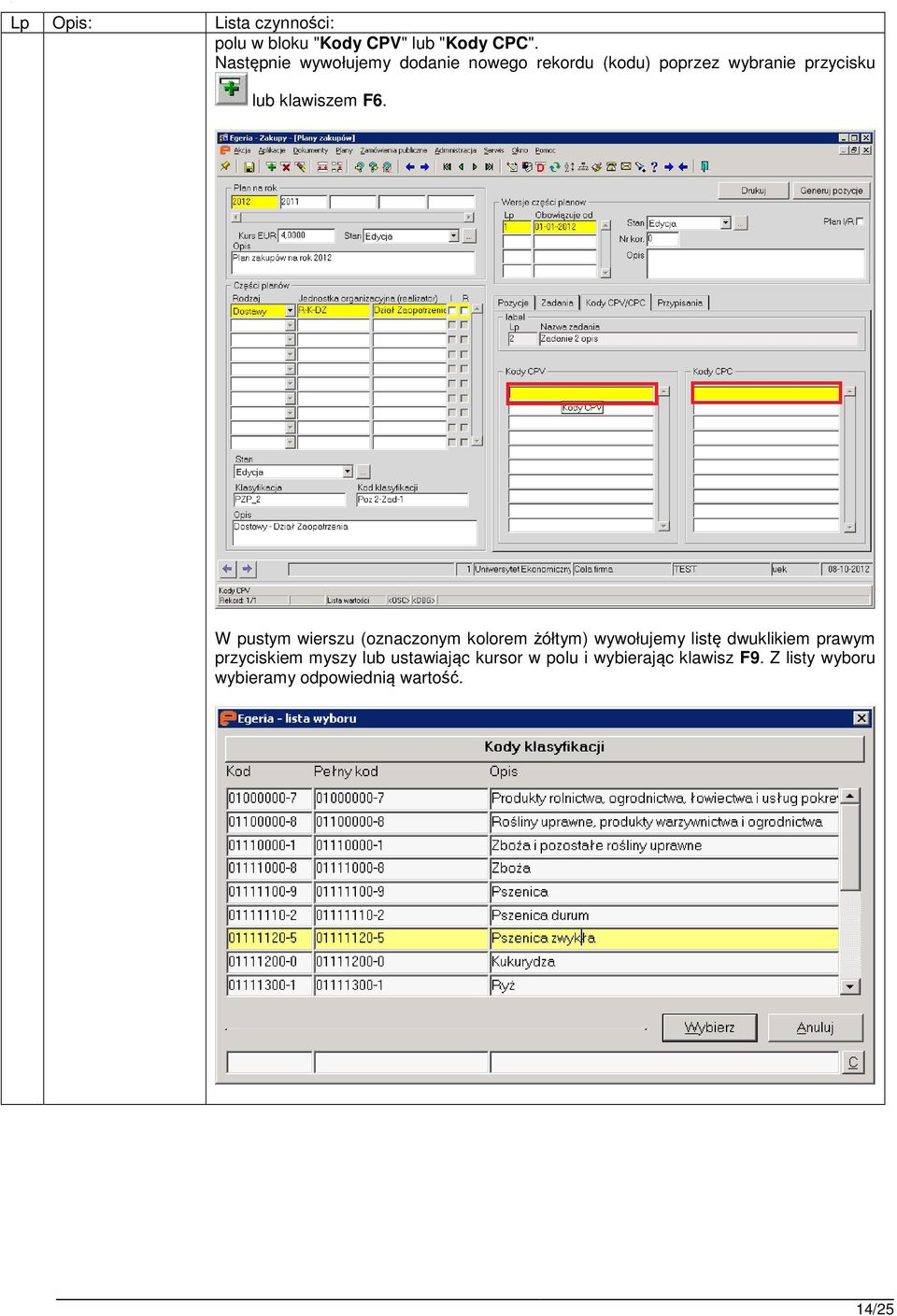This screenshot has width=897, height=1316.
Task: Click the Generuj pozycje button
Action: [x=832, y=191]
